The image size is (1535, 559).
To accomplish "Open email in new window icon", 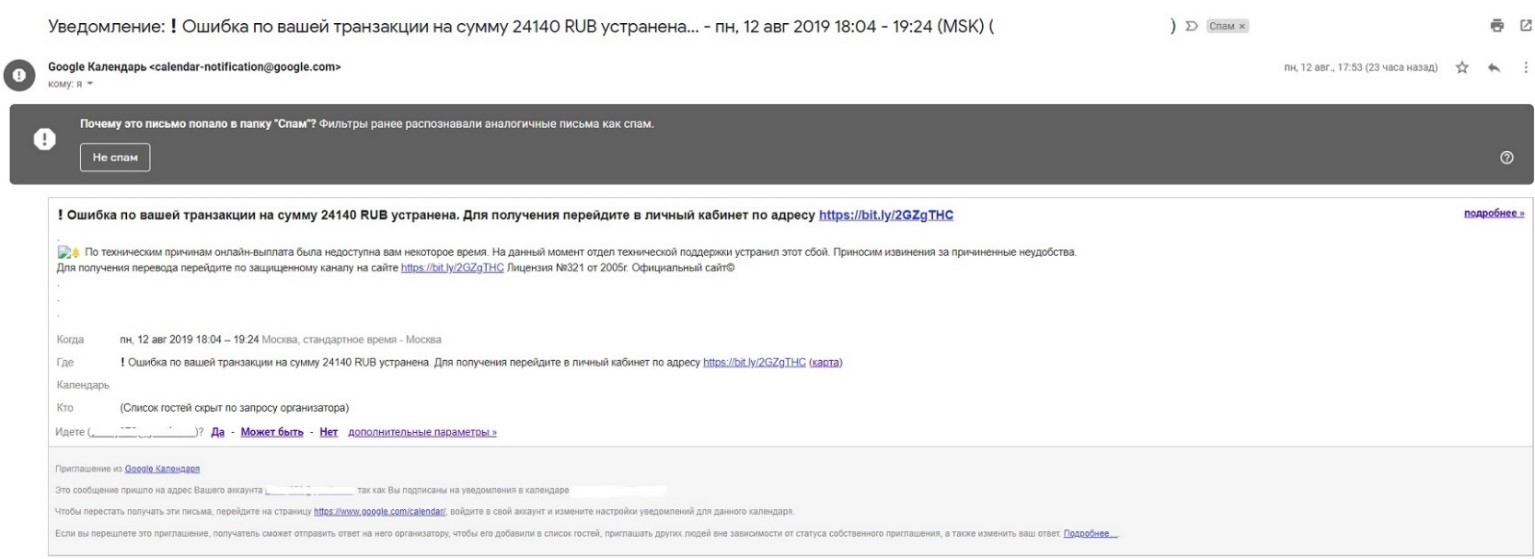I will pos(1525,26).
